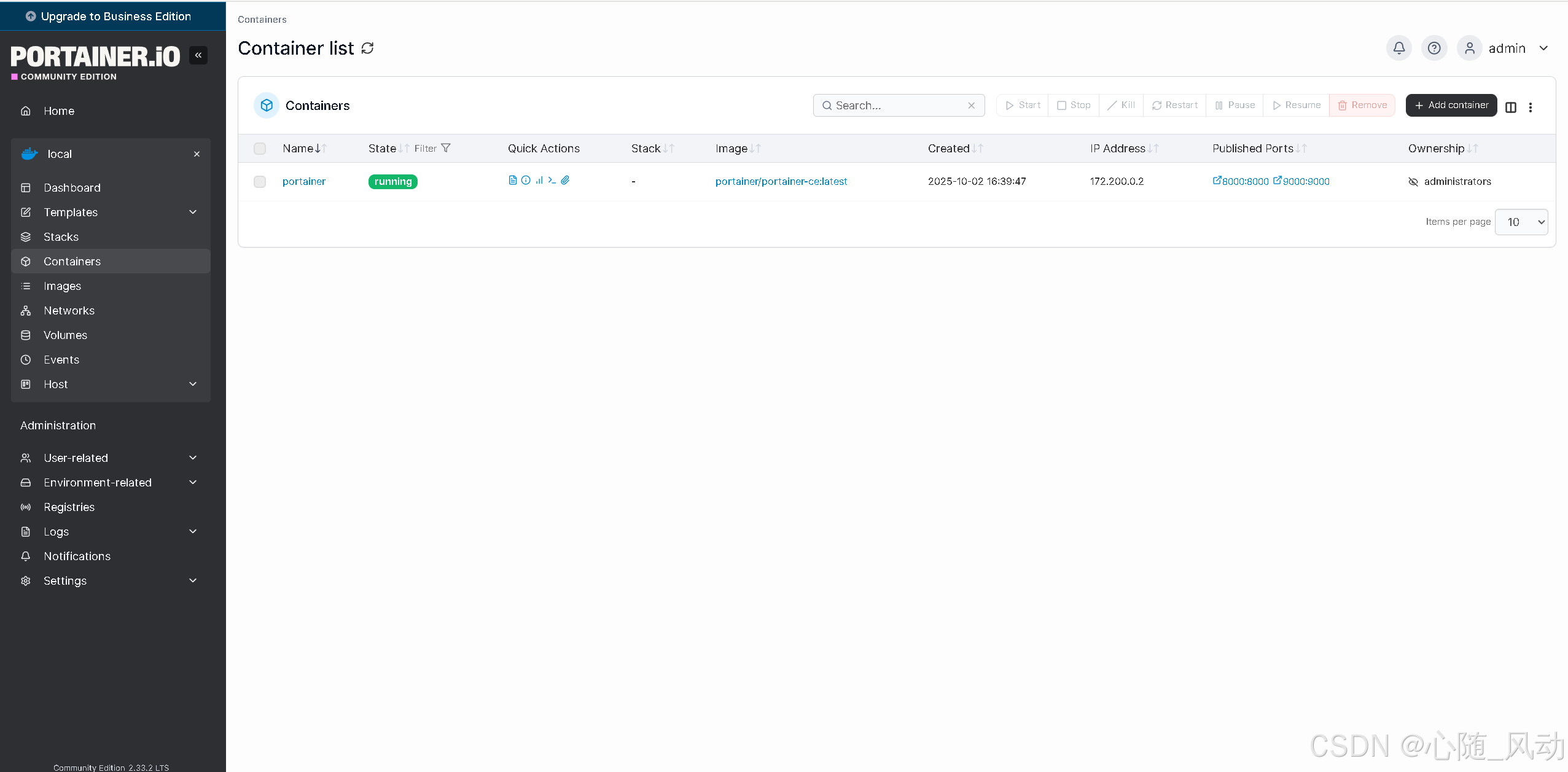1568x772 pixels.
Task: Click the Add container button
Action: [x=1451, y=105]
